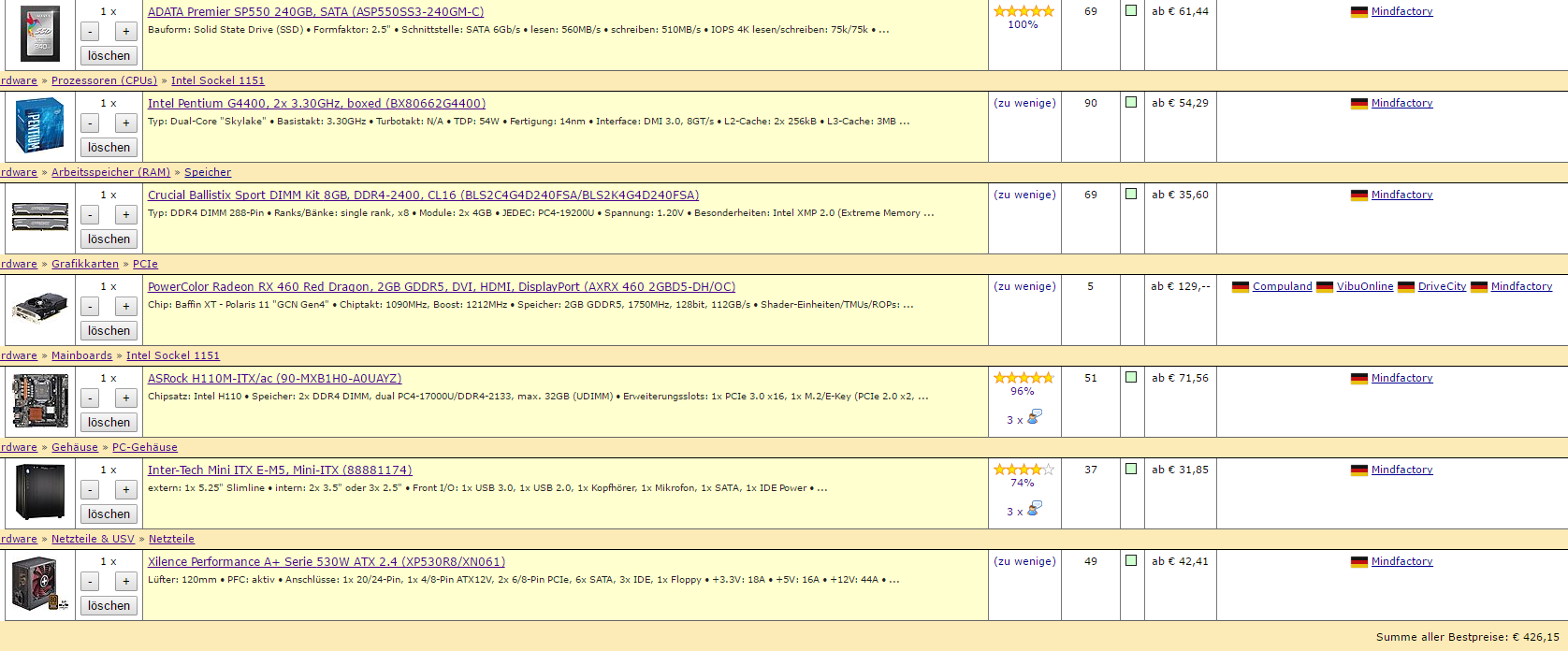Tick the checkbox in Inter-Tech case row

pyautogui.click(x=1131, y=469)
